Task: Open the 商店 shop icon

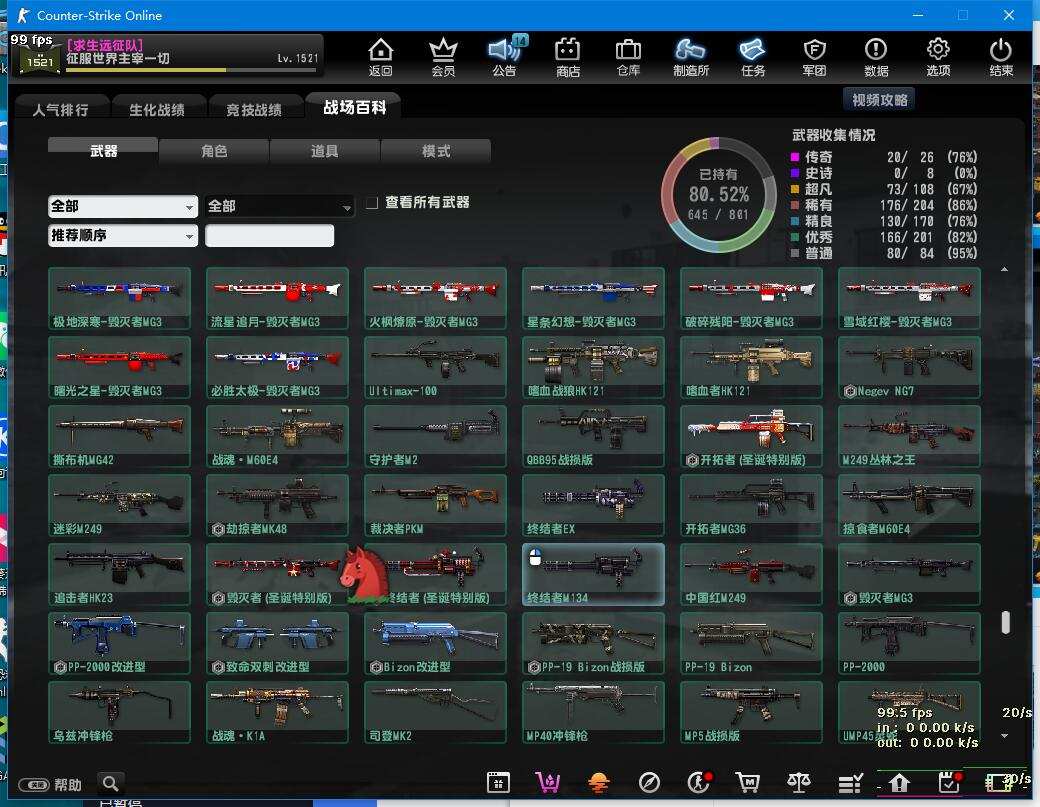Action: click(568, 56)
